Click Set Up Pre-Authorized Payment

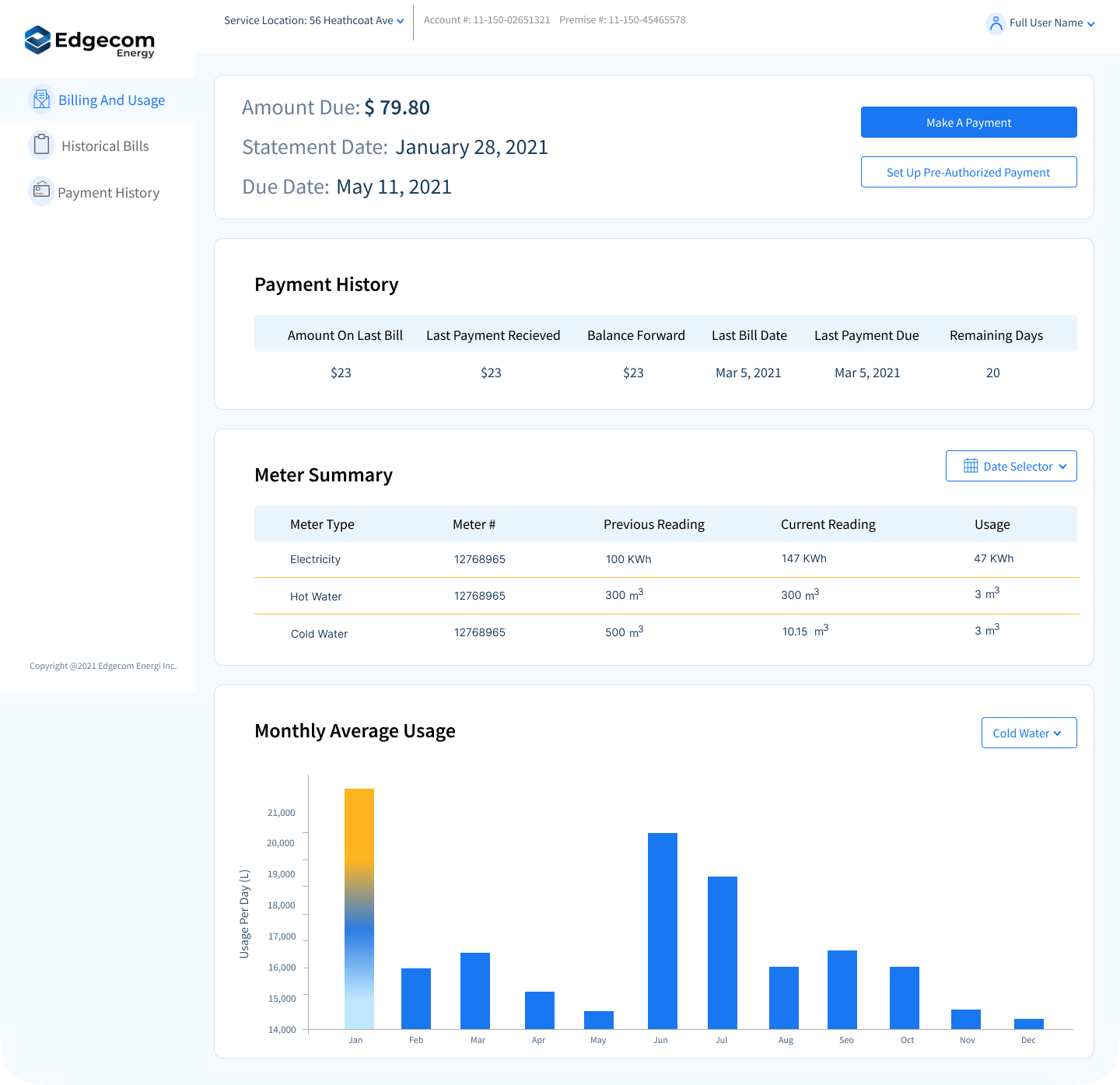[x=968, y=172]
